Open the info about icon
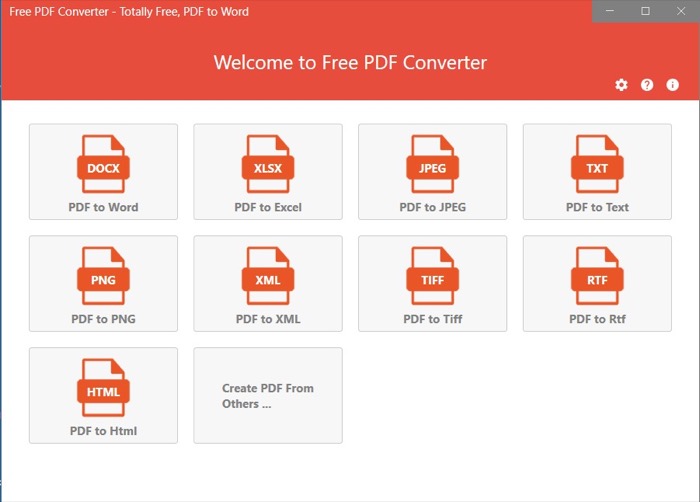Viewport: 700px width, 502px height. coord(672,85)
